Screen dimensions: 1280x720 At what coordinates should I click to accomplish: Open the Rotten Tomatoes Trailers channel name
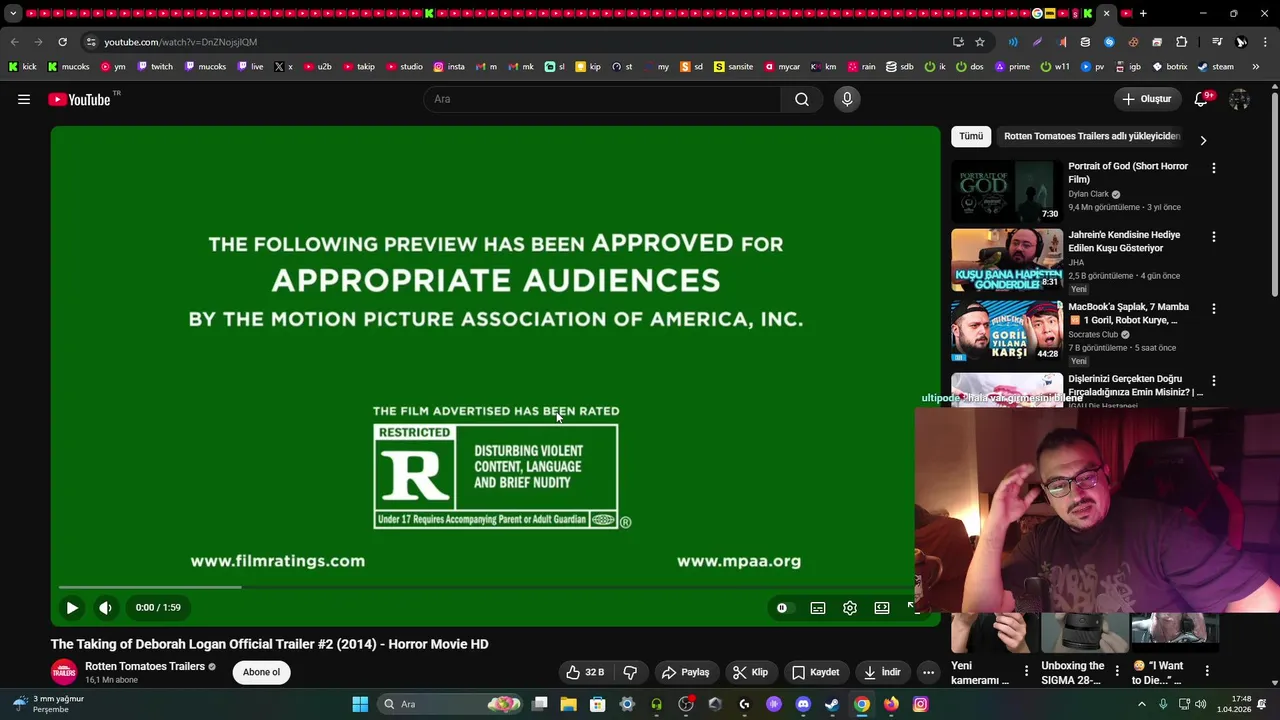145,666
